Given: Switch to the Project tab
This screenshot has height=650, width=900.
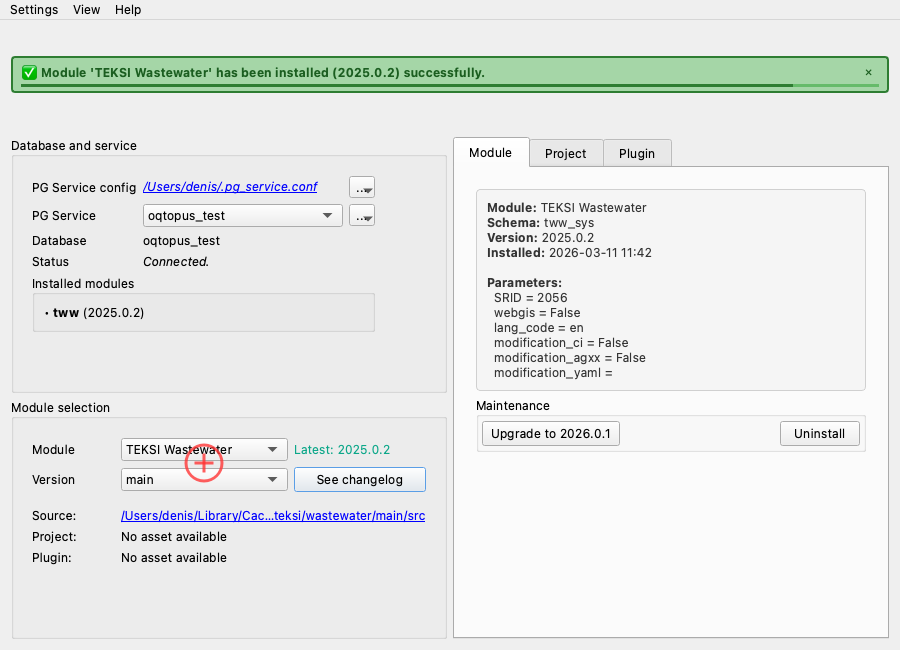Looking at the screenshot, I should (x=565, y=153).
